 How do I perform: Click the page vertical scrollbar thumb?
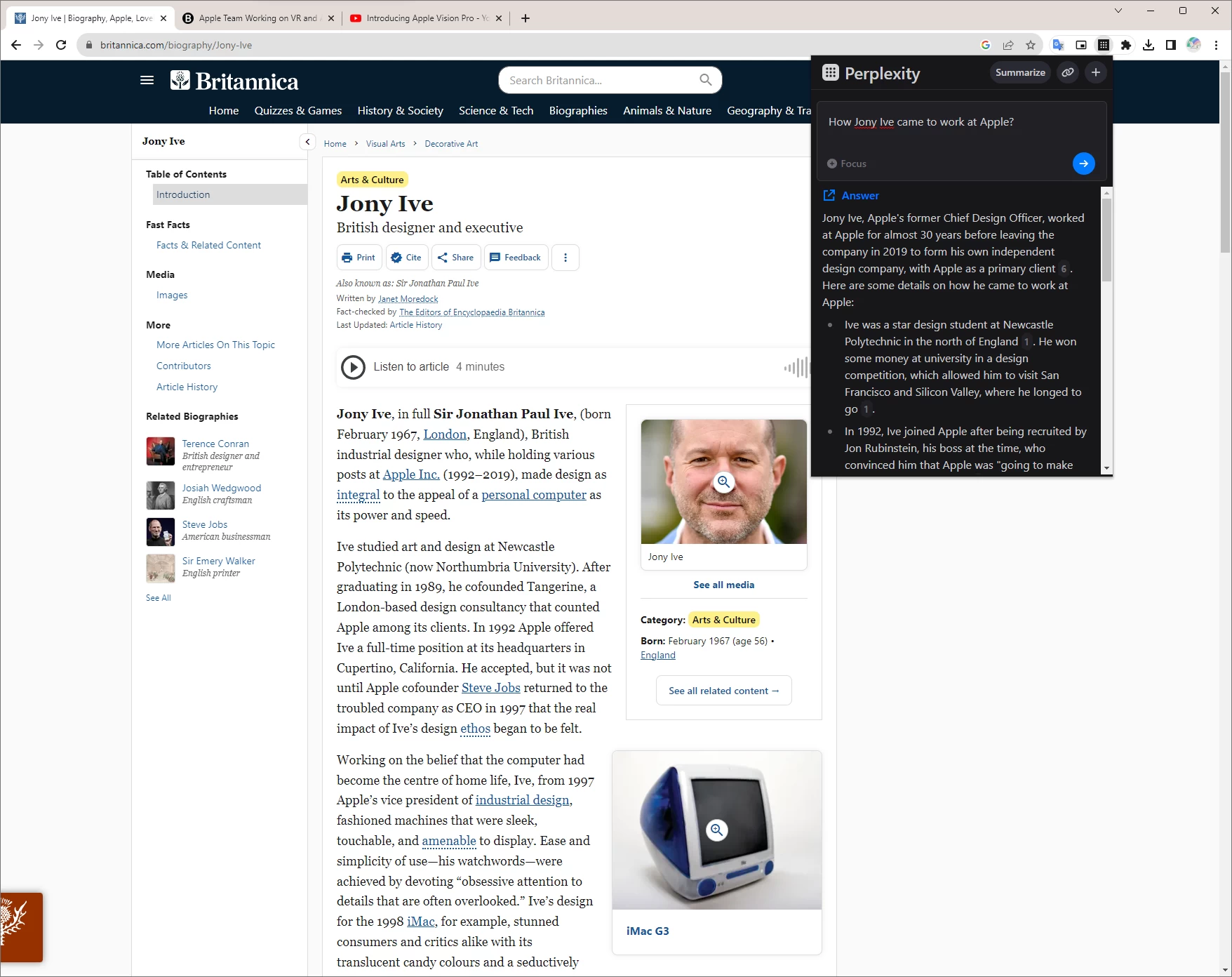(x=1226, y=161)
